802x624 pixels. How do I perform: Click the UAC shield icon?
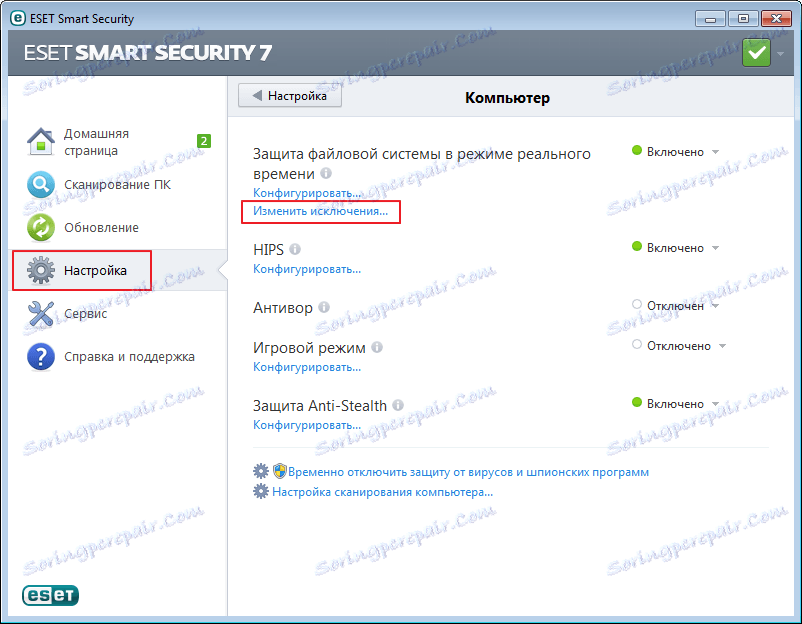[279, 471]
